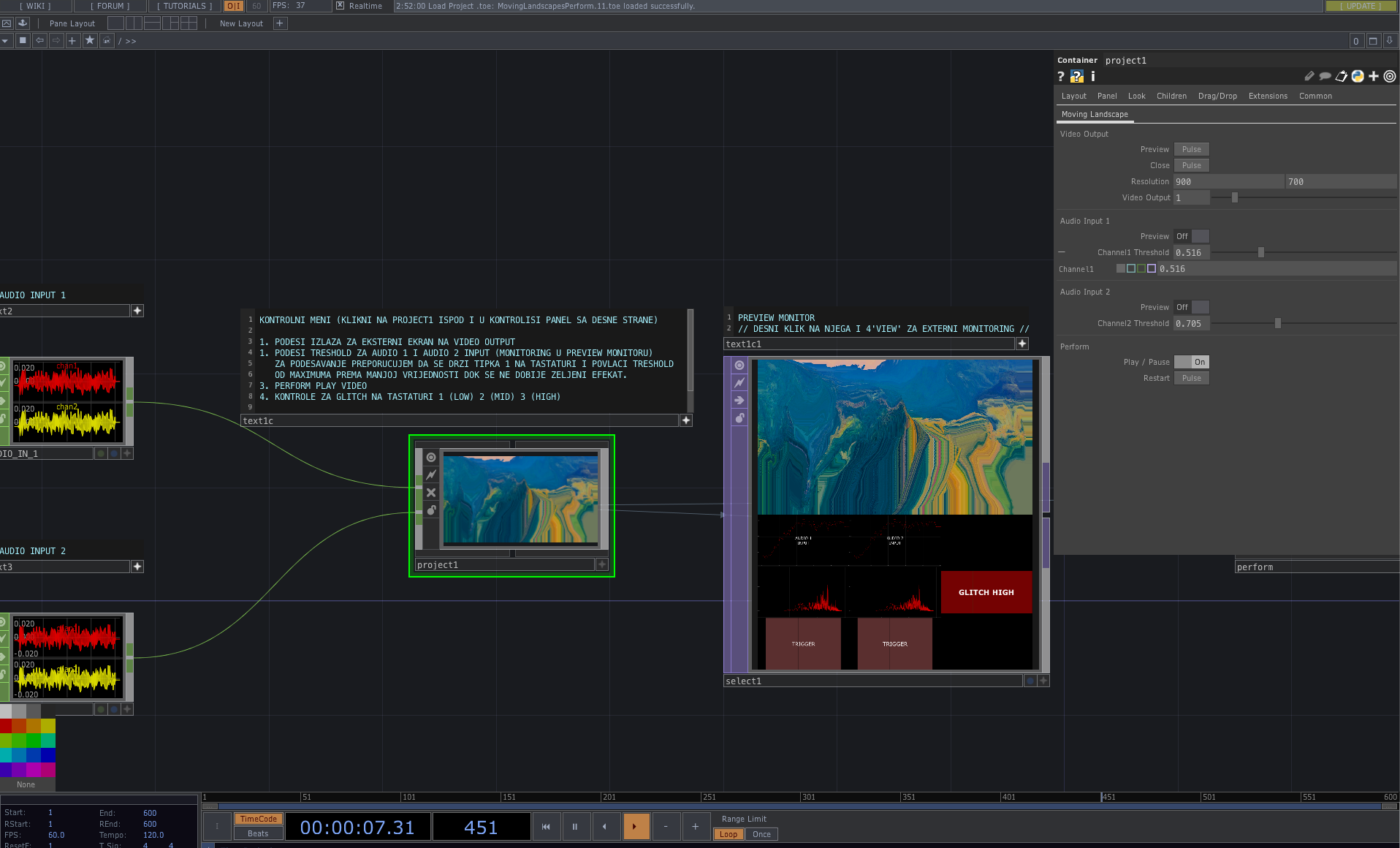The image size is (1400, 848).
Task: Expand the Channel1 Threshold parameter row
Action: (x=1062, y=252)
